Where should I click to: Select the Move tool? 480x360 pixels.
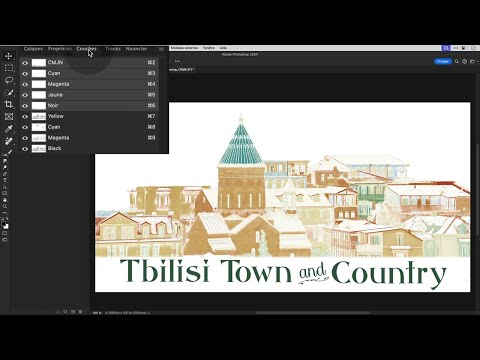pyautogui.click(x=9, y=56)
